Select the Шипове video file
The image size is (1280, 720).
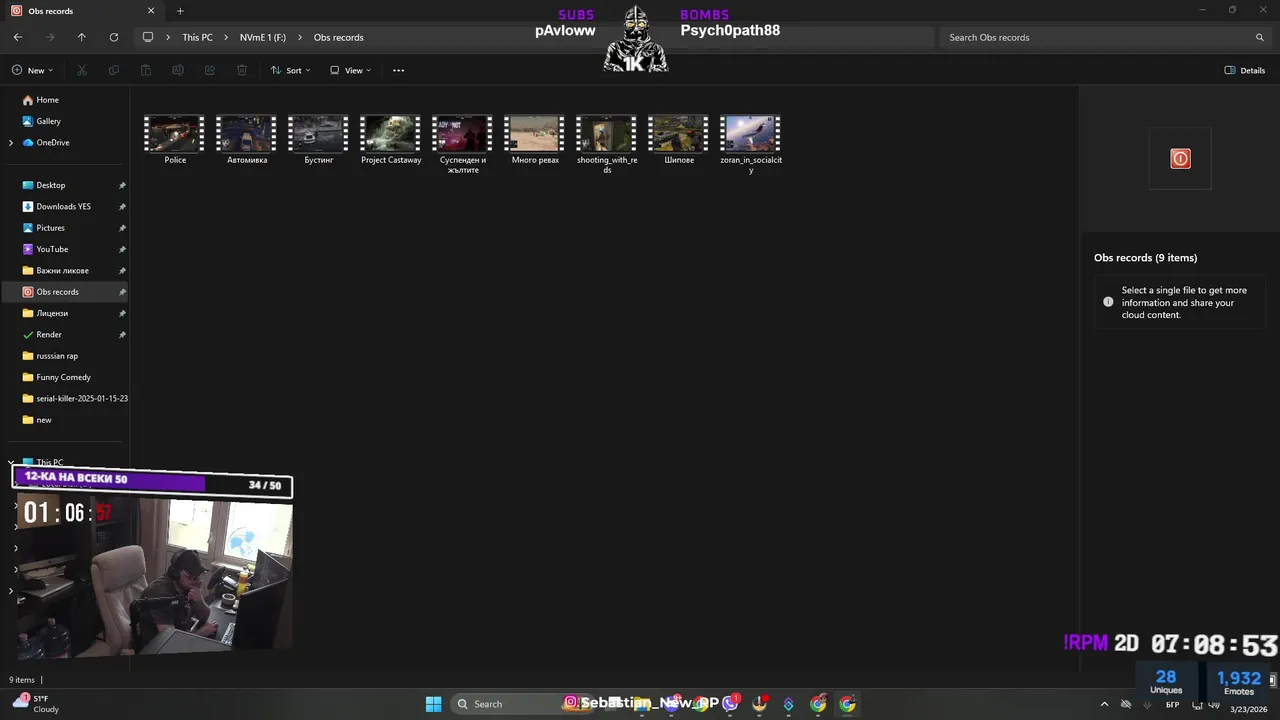(679, 138)
